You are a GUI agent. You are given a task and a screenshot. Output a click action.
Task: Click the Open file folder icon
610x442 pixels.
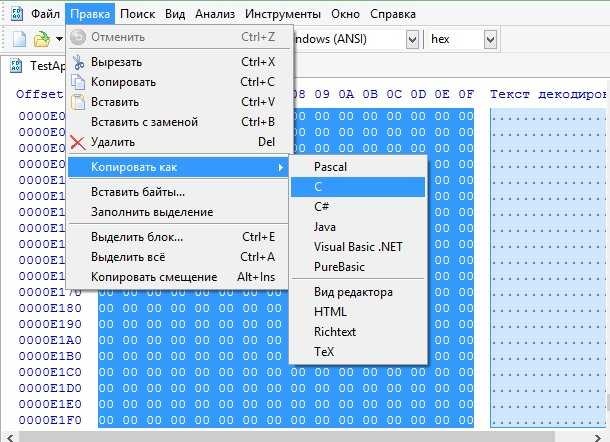(x=42, y=40)
